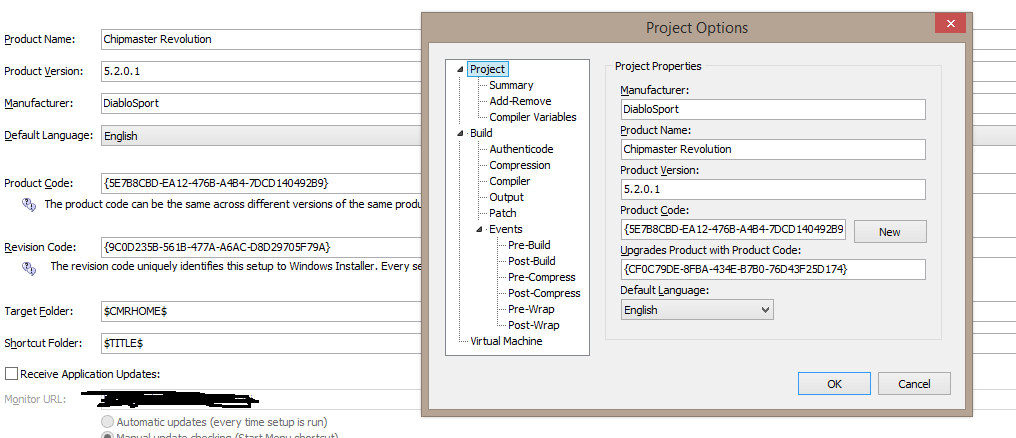Select Virtual Machine tree item
The height and width of the screenshot is (438, 1016).
coord(506,341)
